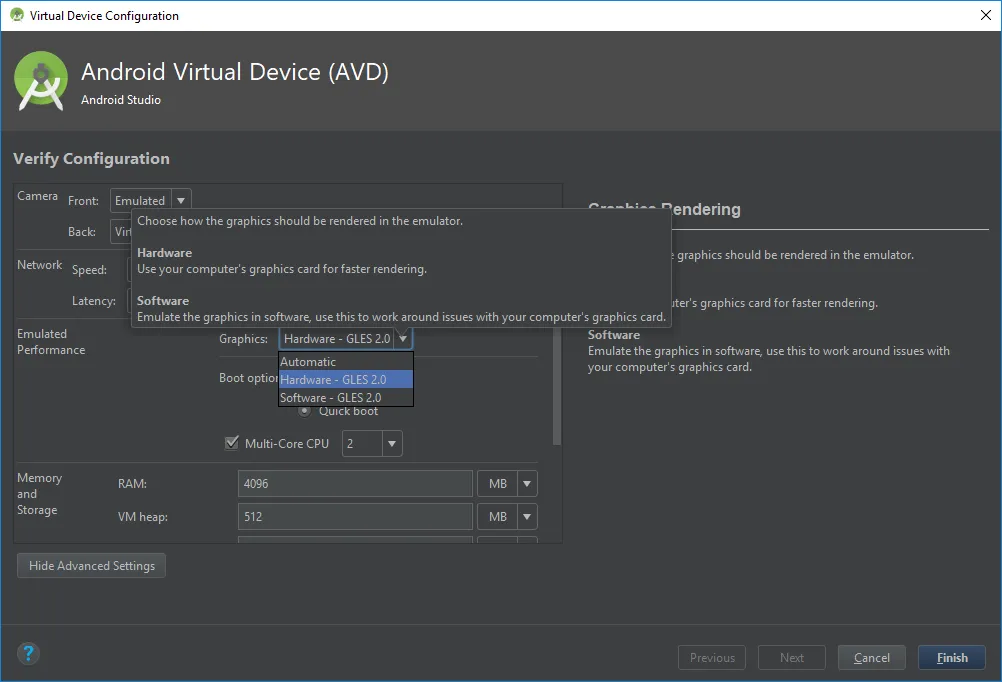Click the Cancel button

click(872, 657)
